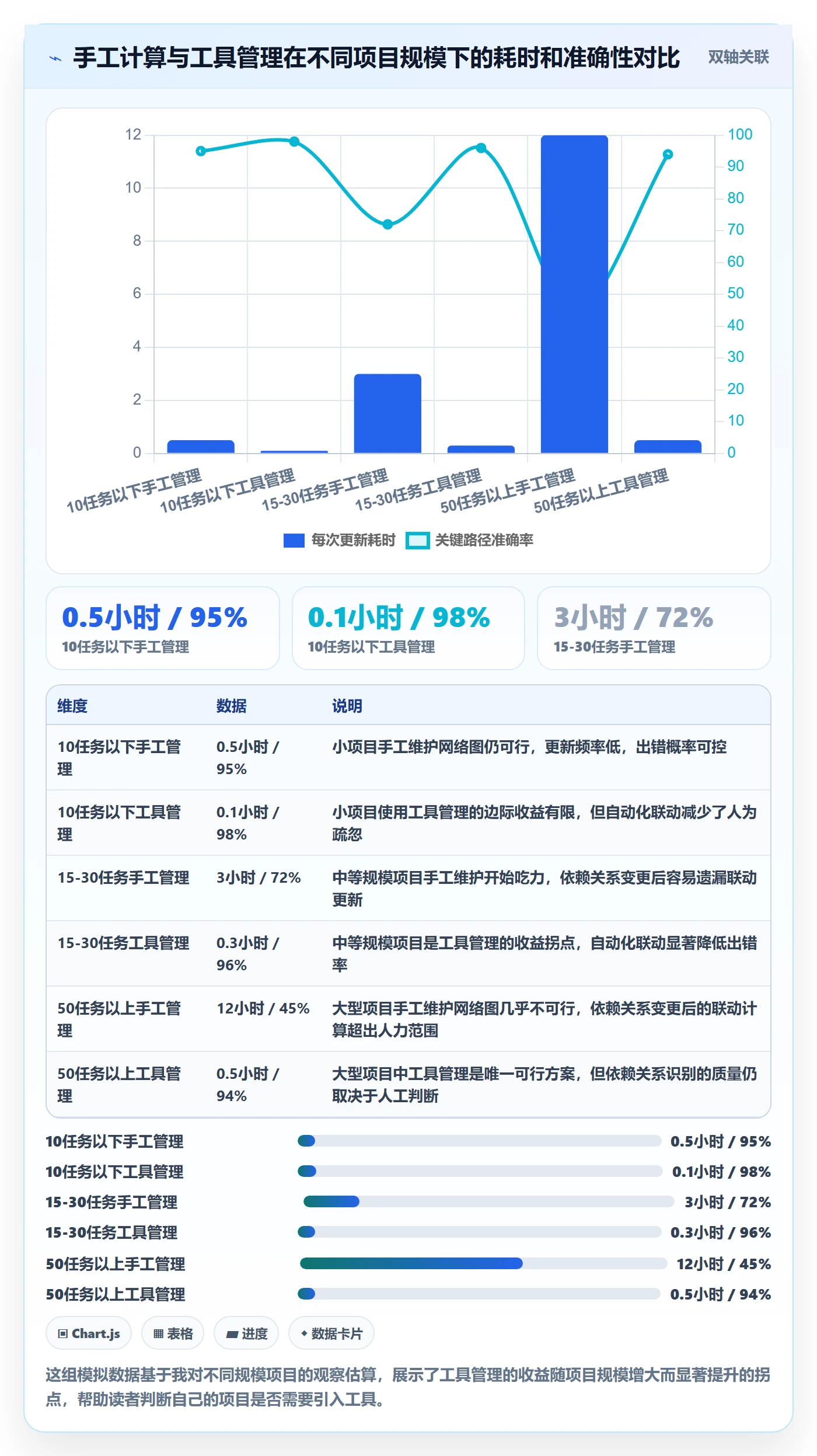Toggle the 每次更新耗时 legend swatch
Image resolution: width=817 pixels, height=1456 pixels.
coord(294,541)
